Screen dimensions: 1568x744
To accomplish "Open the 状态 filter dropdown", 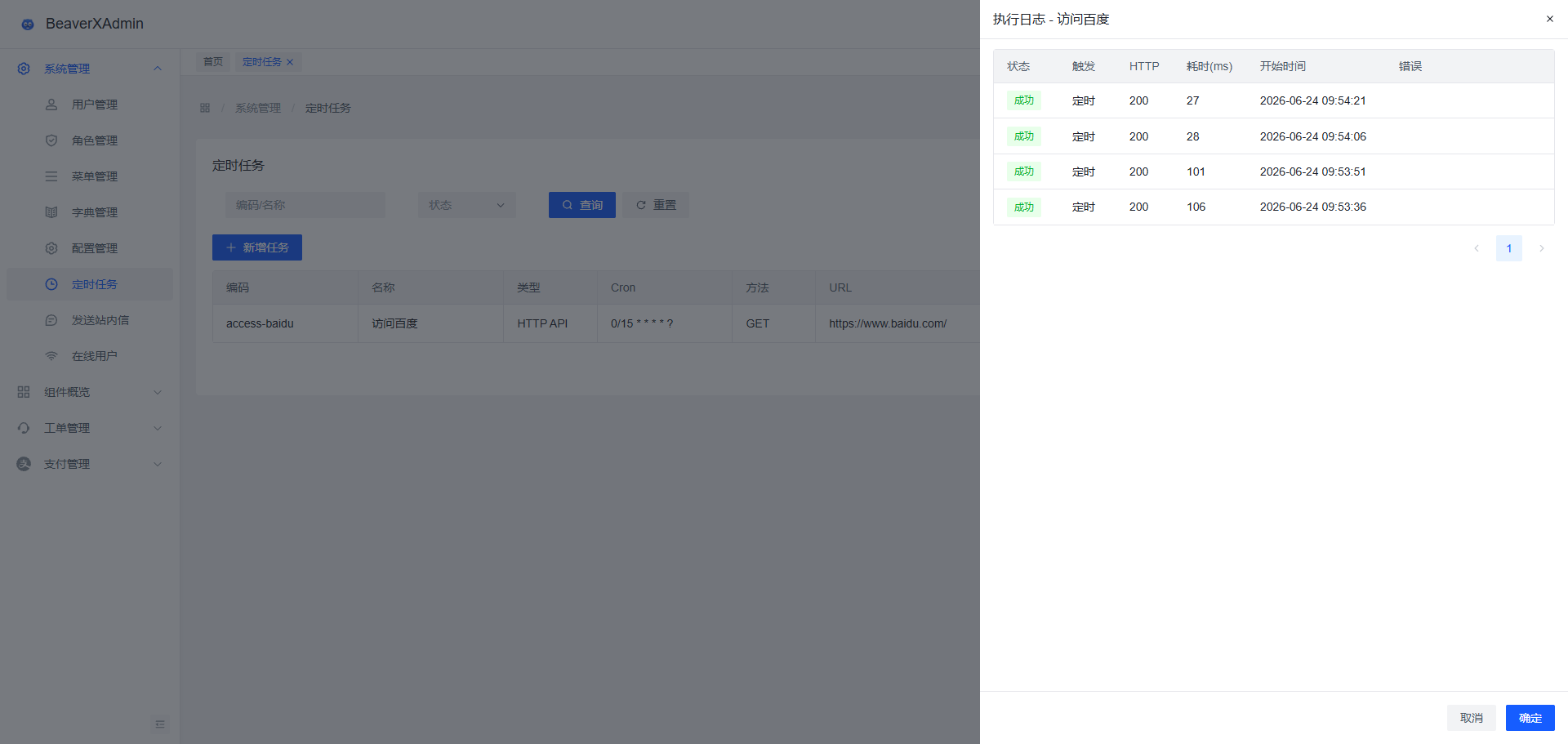I will click(467, 205).
